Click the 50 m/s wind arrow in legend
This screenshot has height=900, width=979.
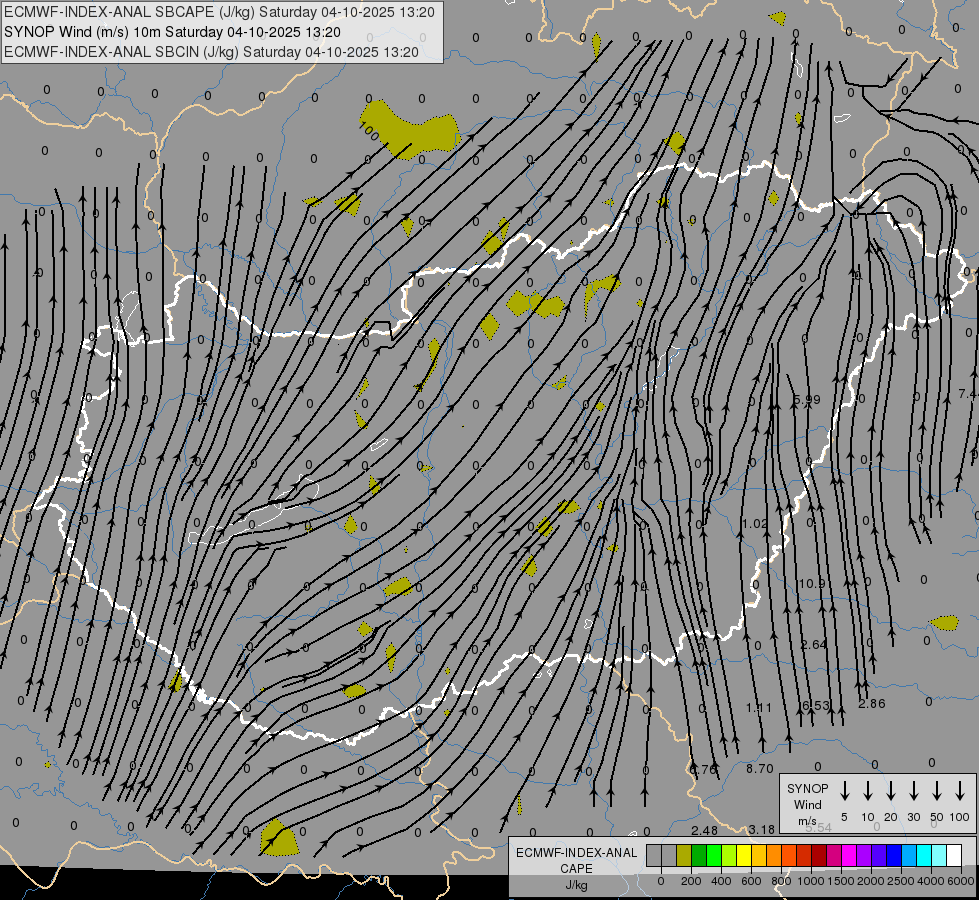pos(937,791)
